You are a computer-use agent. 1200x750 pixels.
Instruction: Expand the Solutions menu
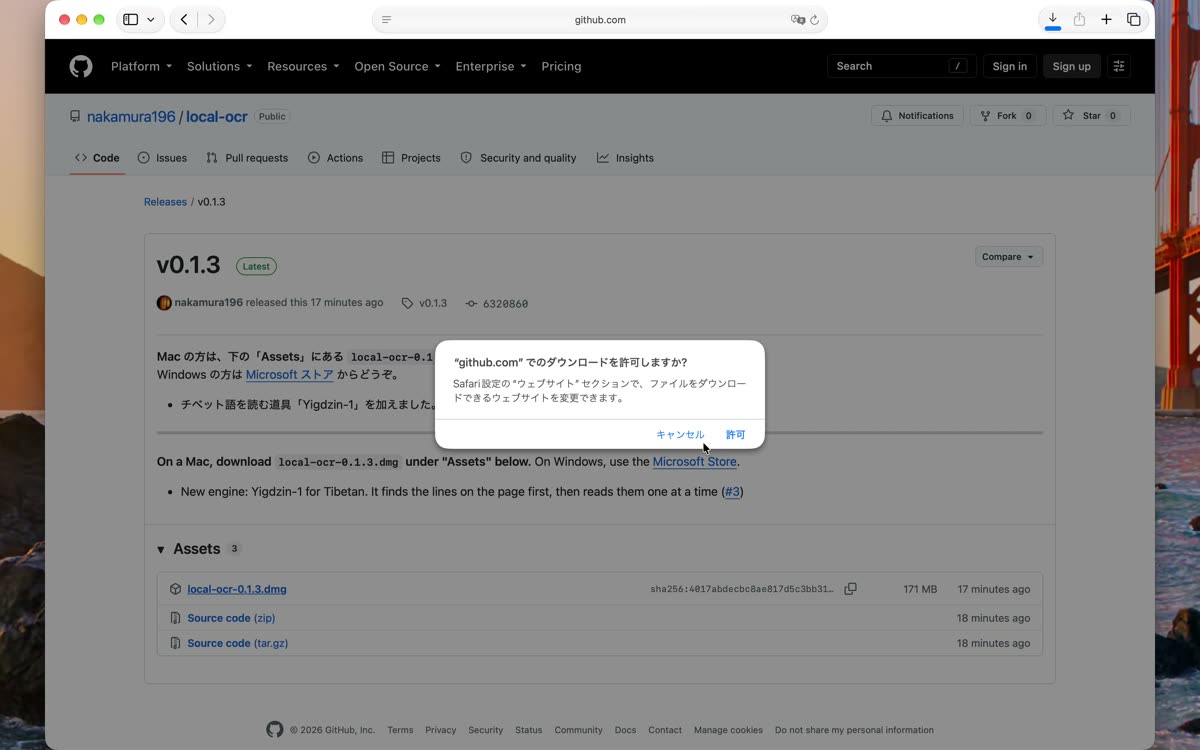click(219, 66)
